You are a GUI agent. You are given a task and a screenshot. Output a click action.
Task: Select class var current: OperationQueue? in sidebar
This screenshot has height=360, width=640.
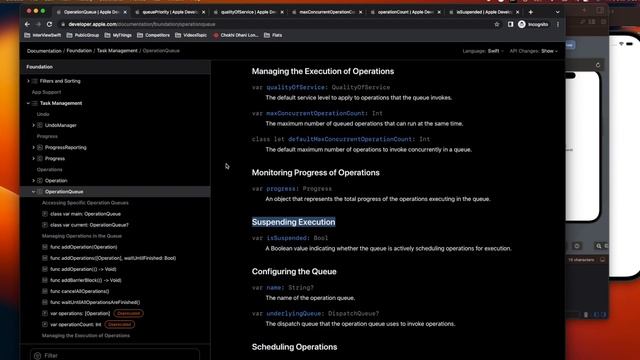pos(89,225)
